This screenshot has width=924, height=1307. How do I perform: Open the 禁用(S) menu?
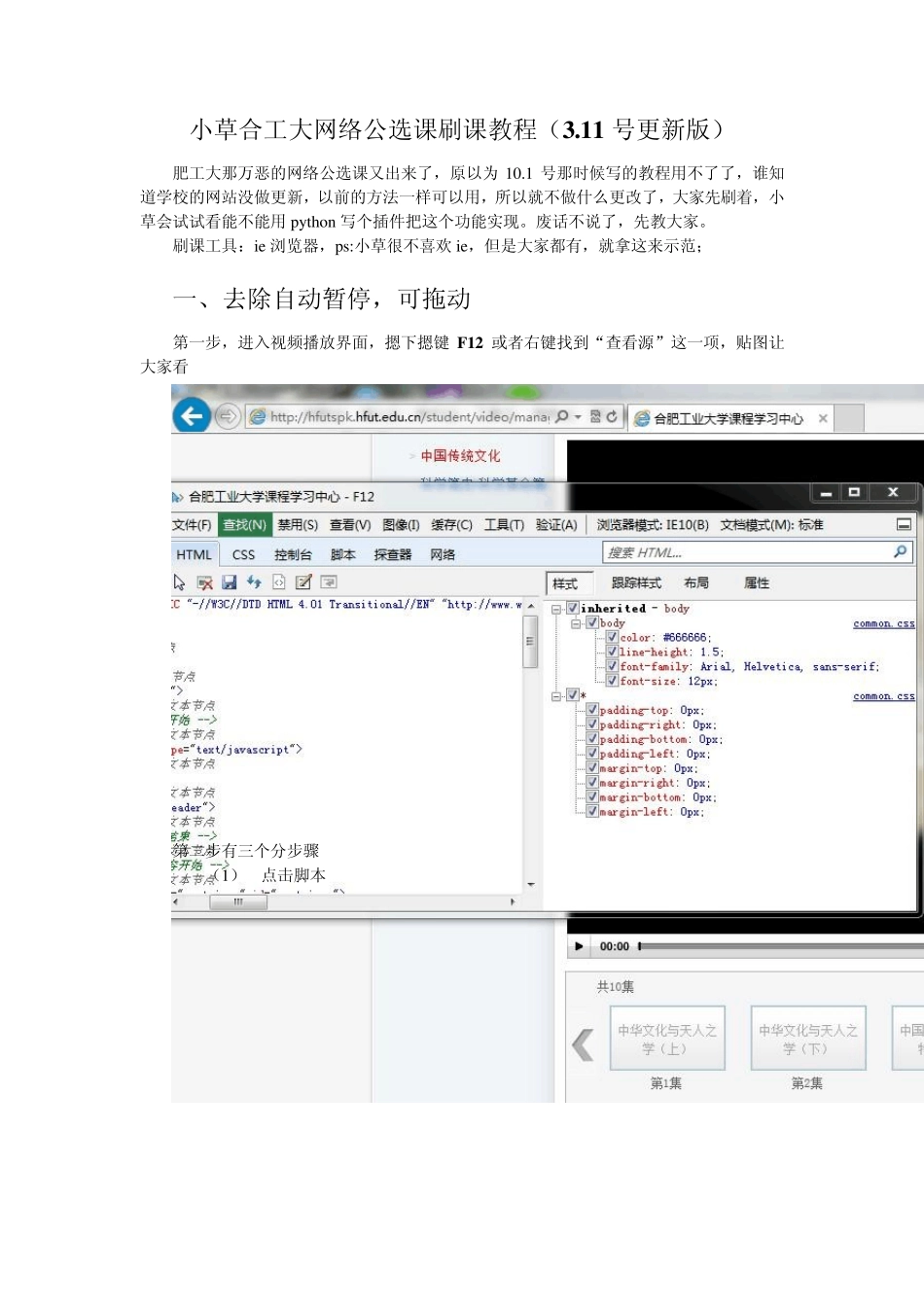[298, 524]
